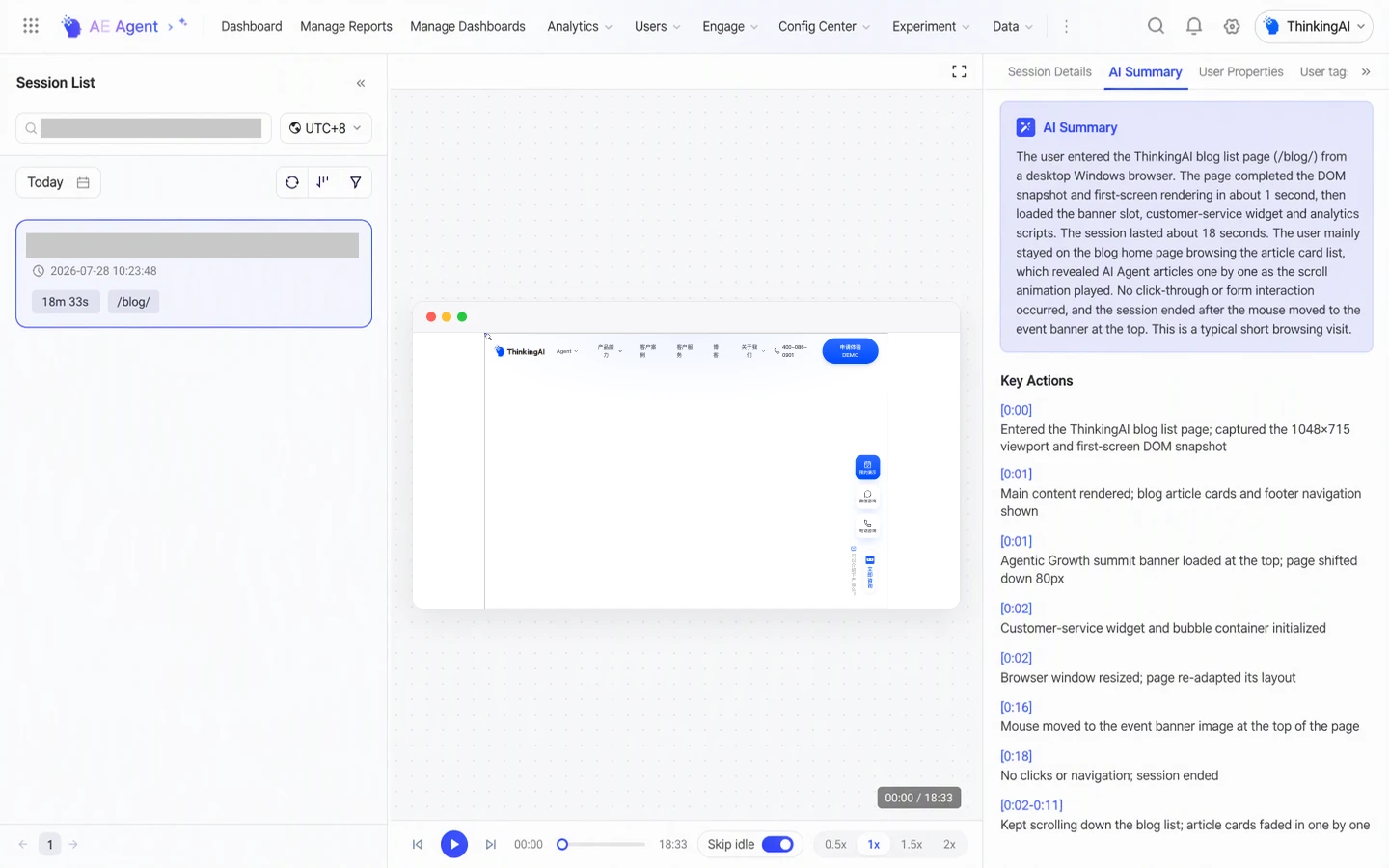
Task: Expand the Analytics menu
Action: pos(580,26)
